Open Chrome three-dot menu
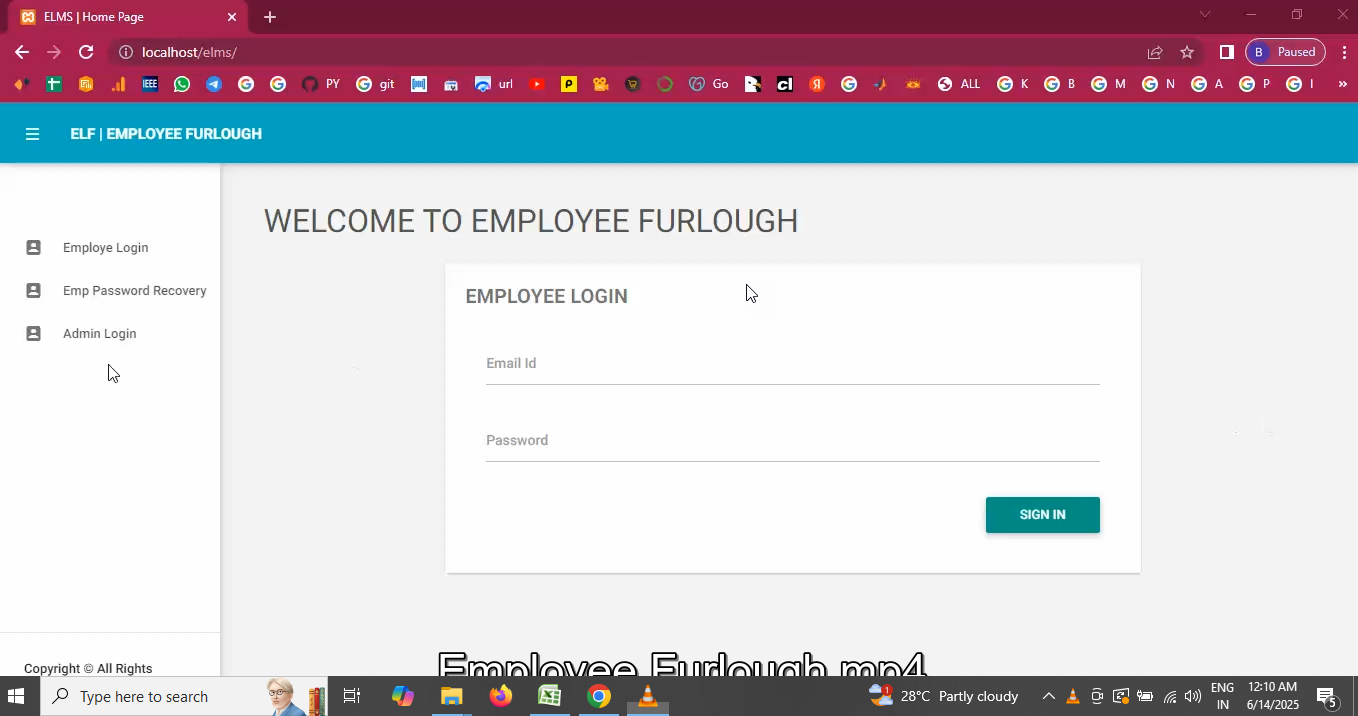This screenshot has width=1358, height=716. click(x=1344, y=52)
